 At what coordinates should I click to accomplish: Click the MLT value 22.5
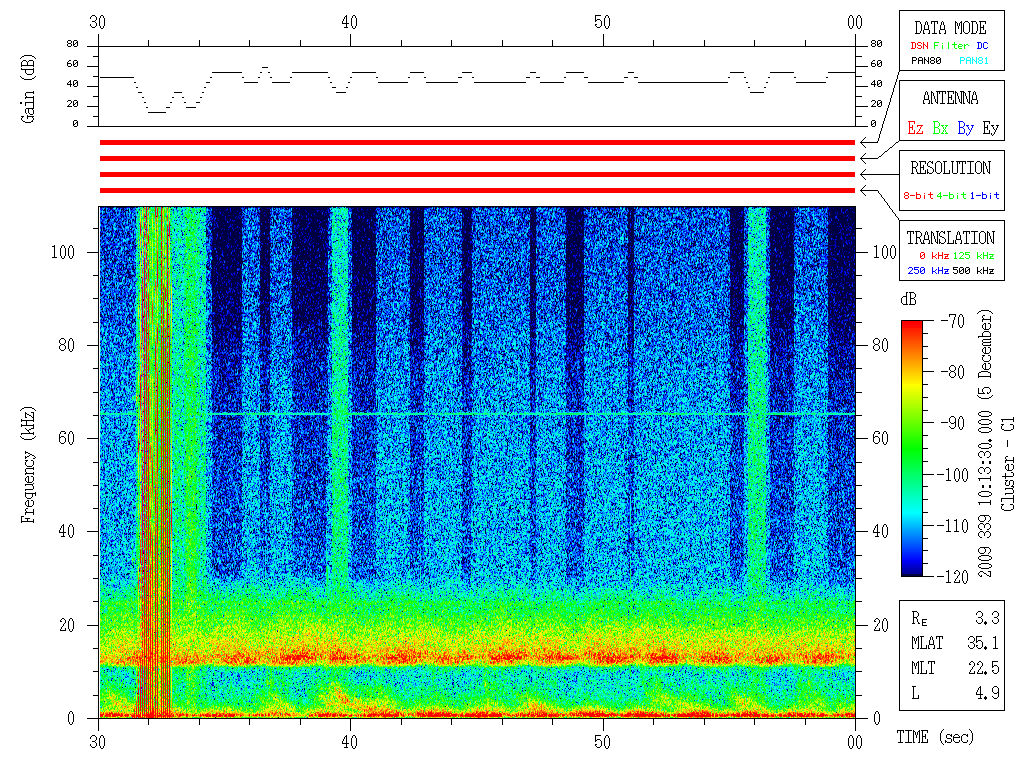click(983, 668)
